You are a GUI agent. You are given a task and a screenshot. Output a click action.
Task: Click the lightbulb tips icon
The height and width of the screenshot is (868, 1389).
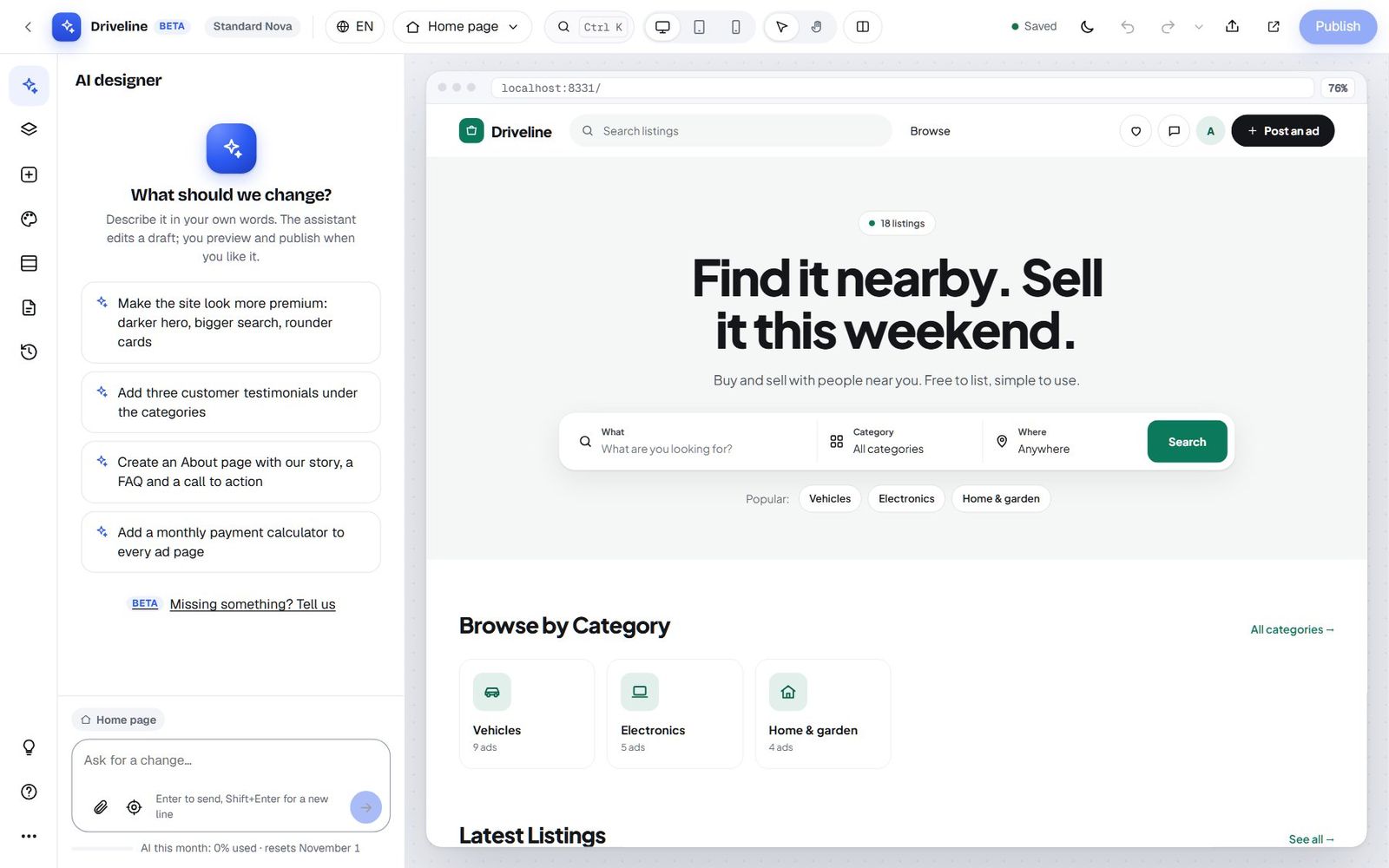coord(29,747)
